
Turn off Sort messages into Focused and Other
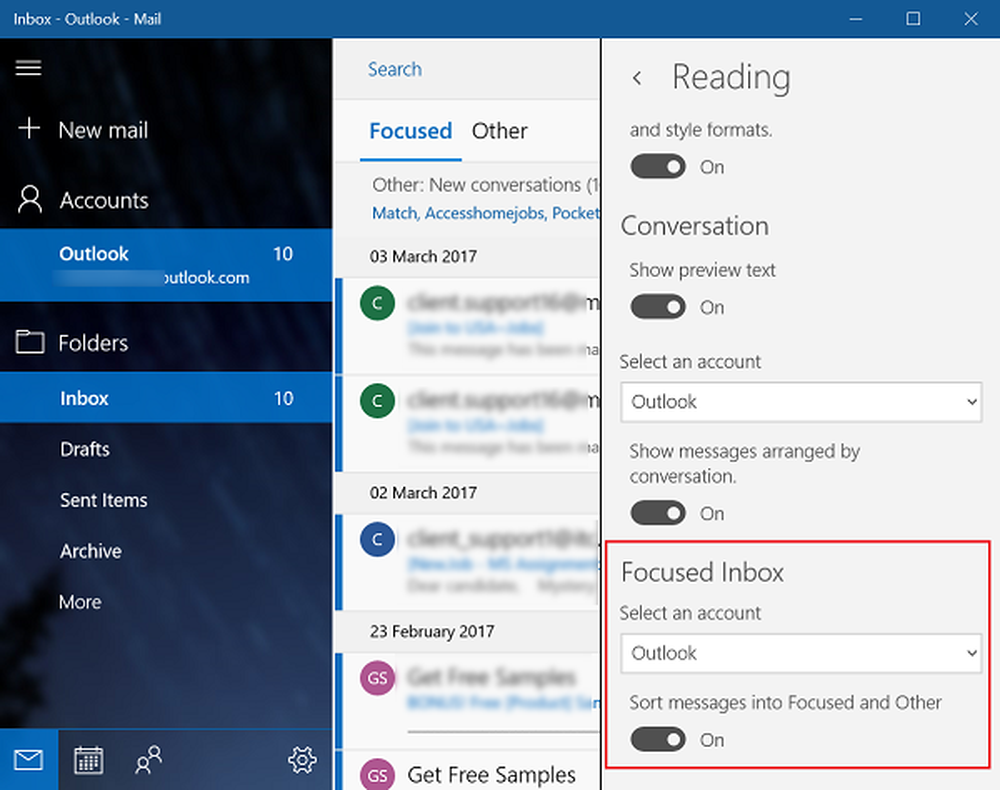click(658, 740)
